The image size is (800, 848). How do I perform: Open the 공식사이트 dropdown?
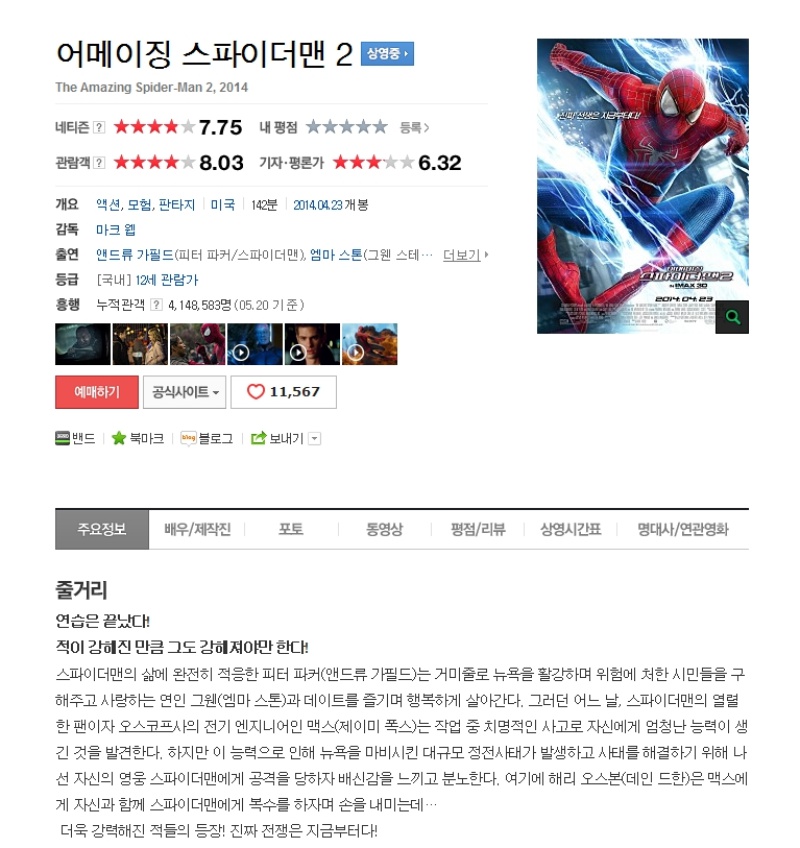point(184,392)
